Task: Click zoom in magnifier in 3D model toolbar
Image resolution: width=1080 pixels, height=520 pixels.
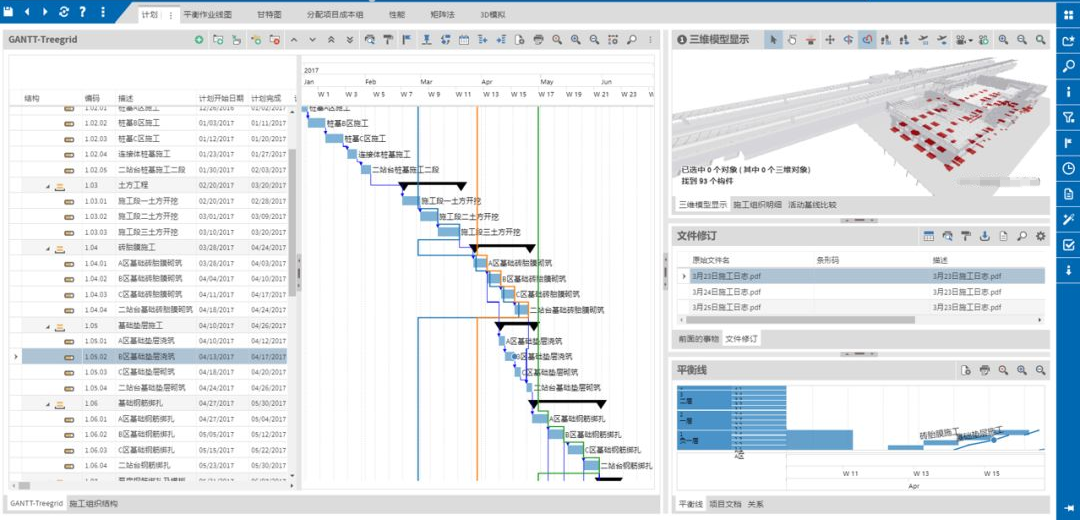Action: click(1004, 40)
